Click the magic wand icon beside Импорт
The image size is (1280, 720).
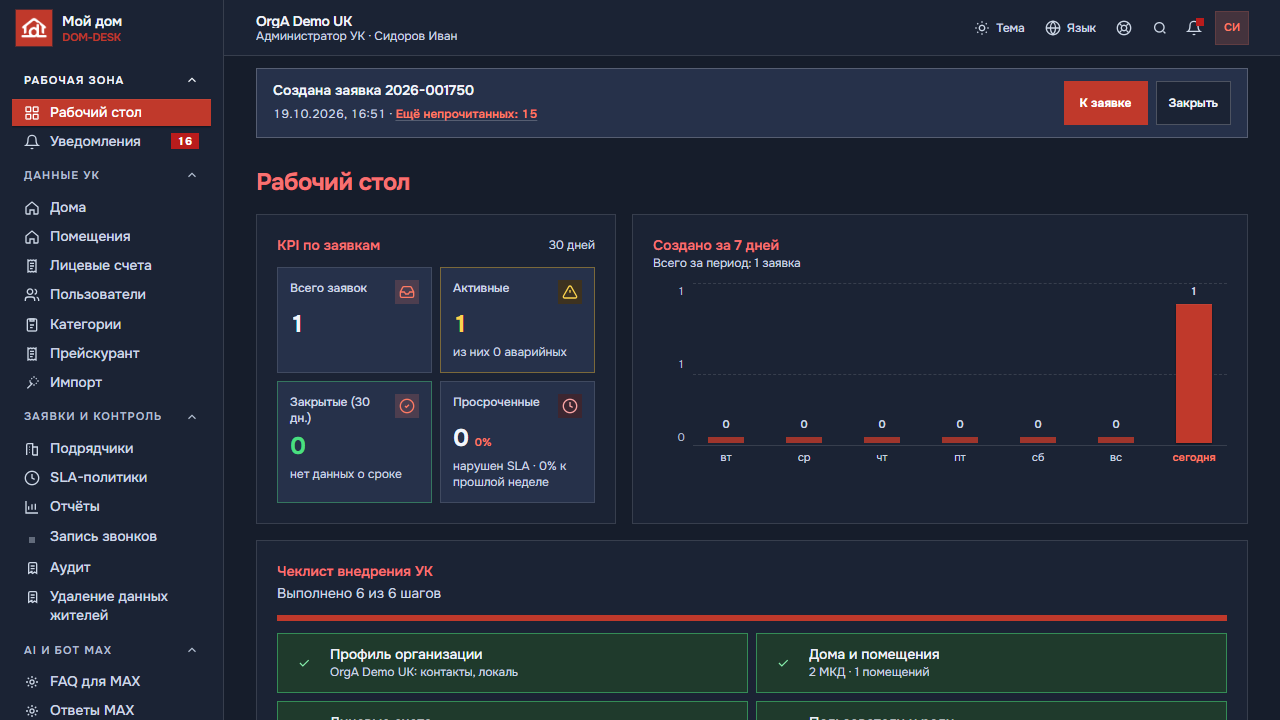(32, 383)
